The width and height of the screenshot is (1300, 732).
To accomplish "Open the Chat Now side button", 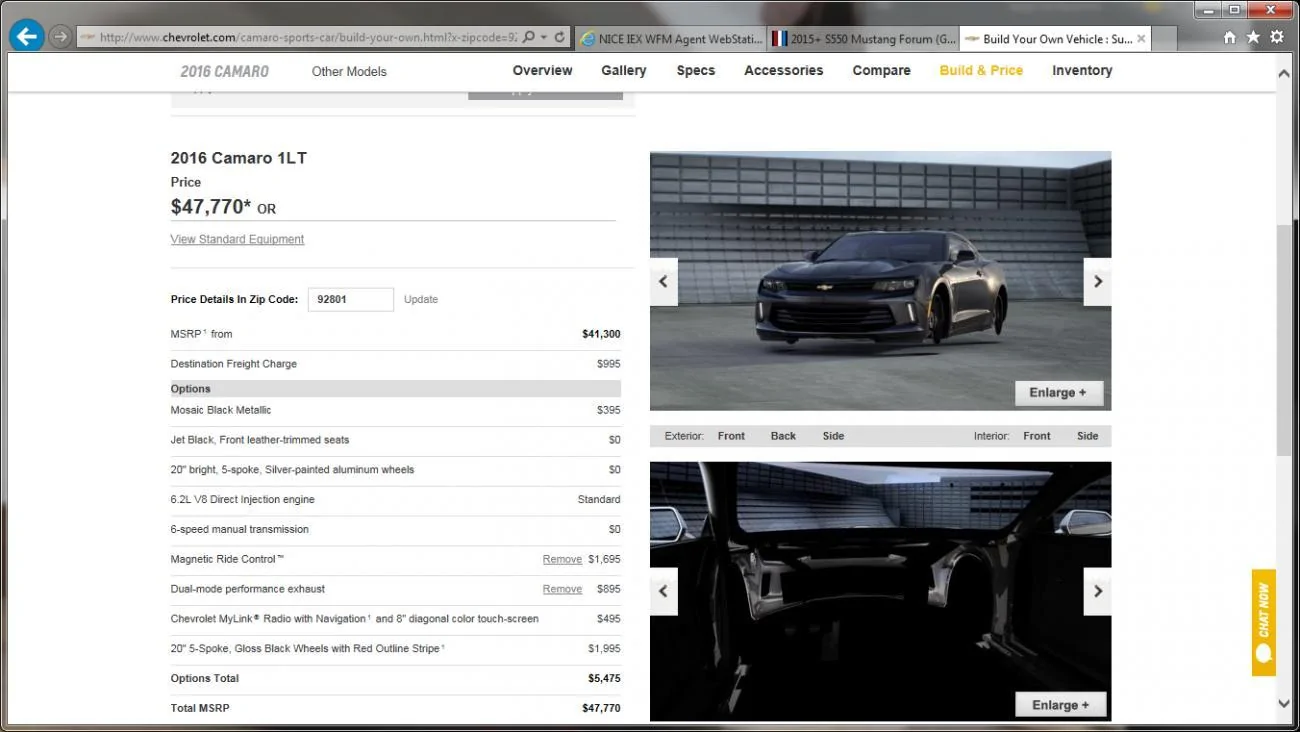I will 1264,622.
